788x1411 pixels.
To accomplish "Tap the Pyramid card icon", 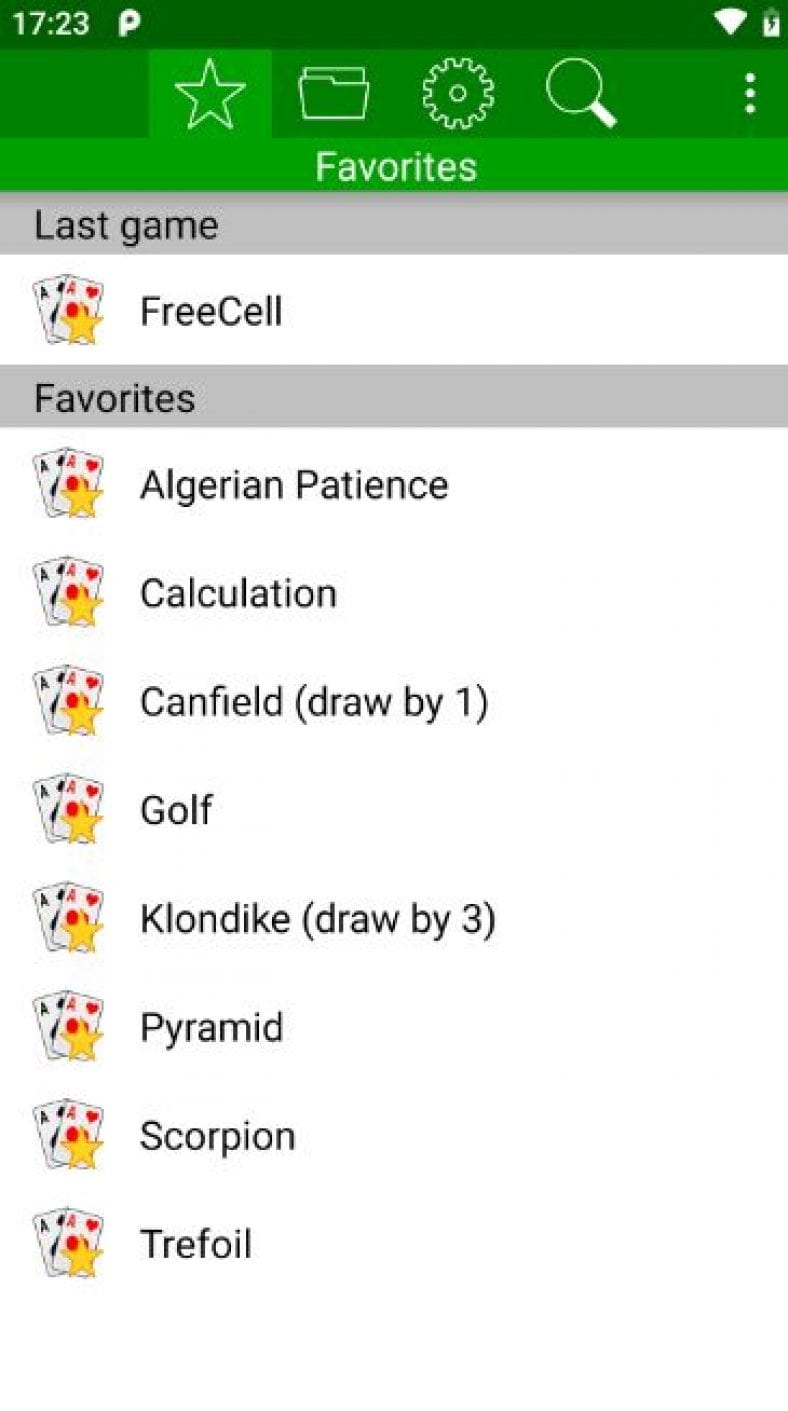I will point(68,1027).
